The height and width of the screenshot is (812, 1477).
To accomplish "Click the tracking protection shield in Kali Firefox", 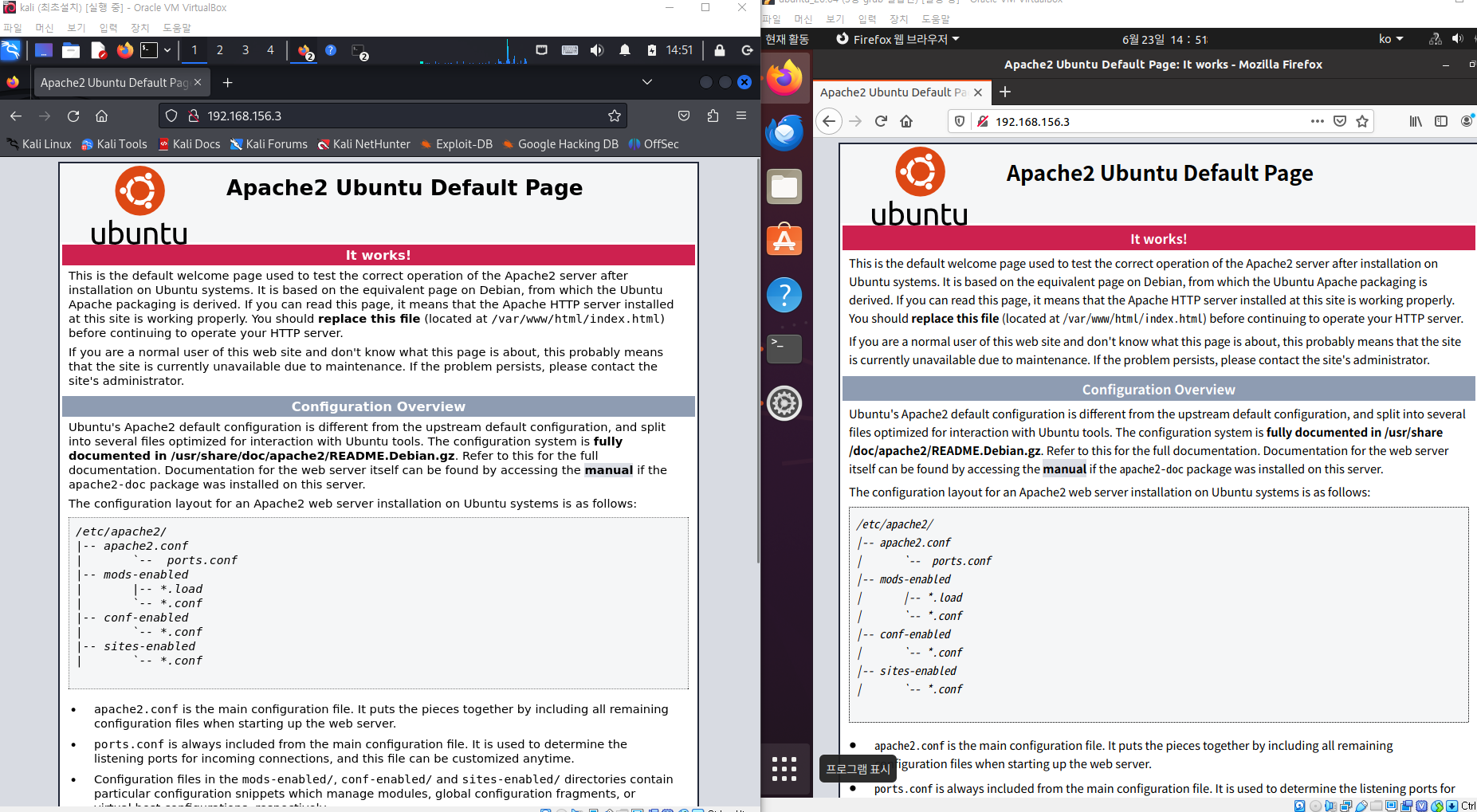I will pos(171,116).
